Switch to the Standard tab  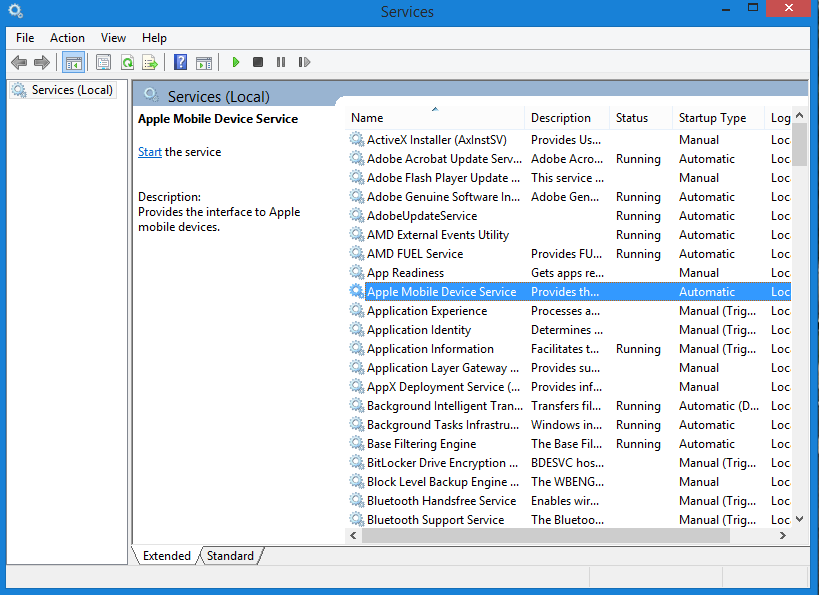pos(230,556)
